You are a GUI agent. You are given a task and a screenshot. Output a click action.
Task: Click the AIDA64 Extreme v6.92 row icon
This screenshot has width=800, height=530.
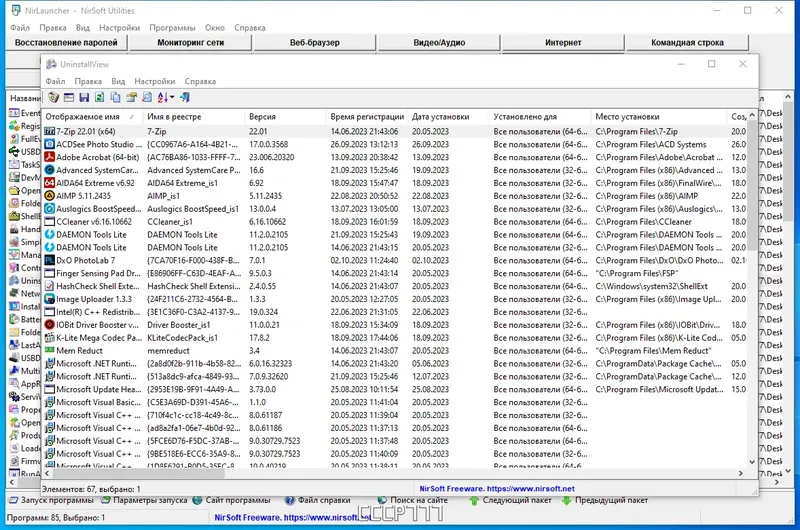[x=49, y=183]
